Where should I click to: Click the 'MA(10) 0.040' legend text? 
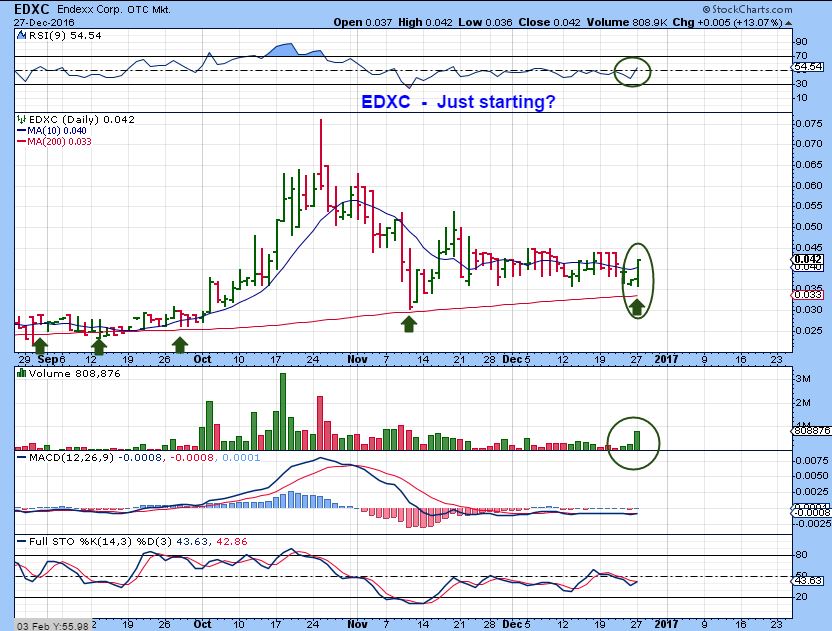[57, 131]
